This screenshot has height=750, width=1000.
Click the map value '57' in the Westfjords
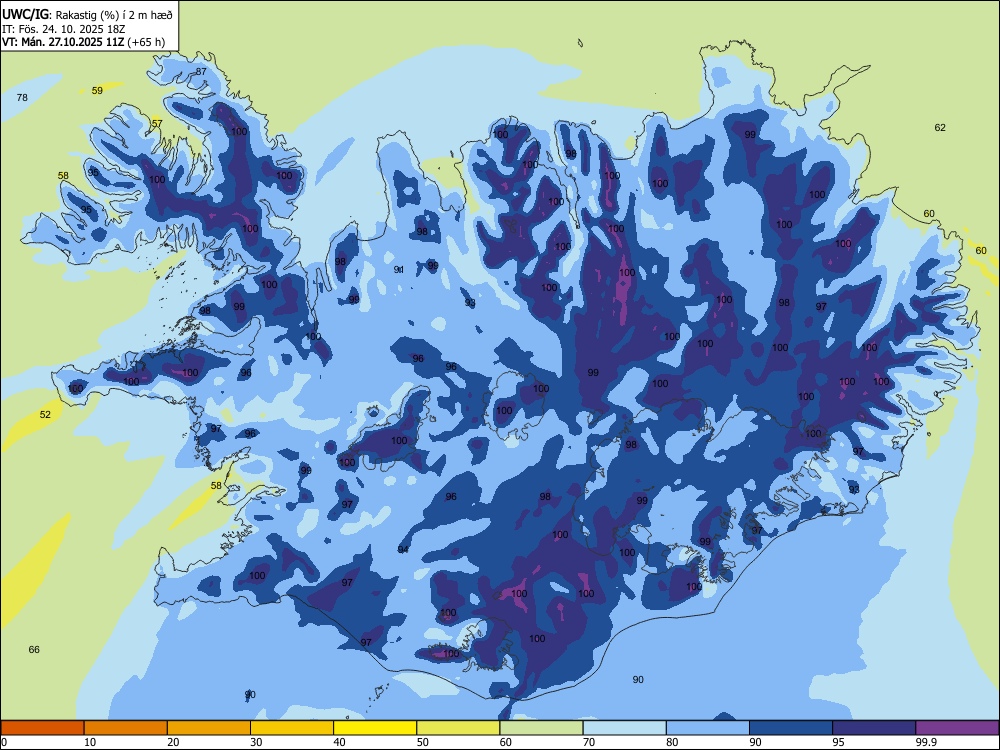157,124
